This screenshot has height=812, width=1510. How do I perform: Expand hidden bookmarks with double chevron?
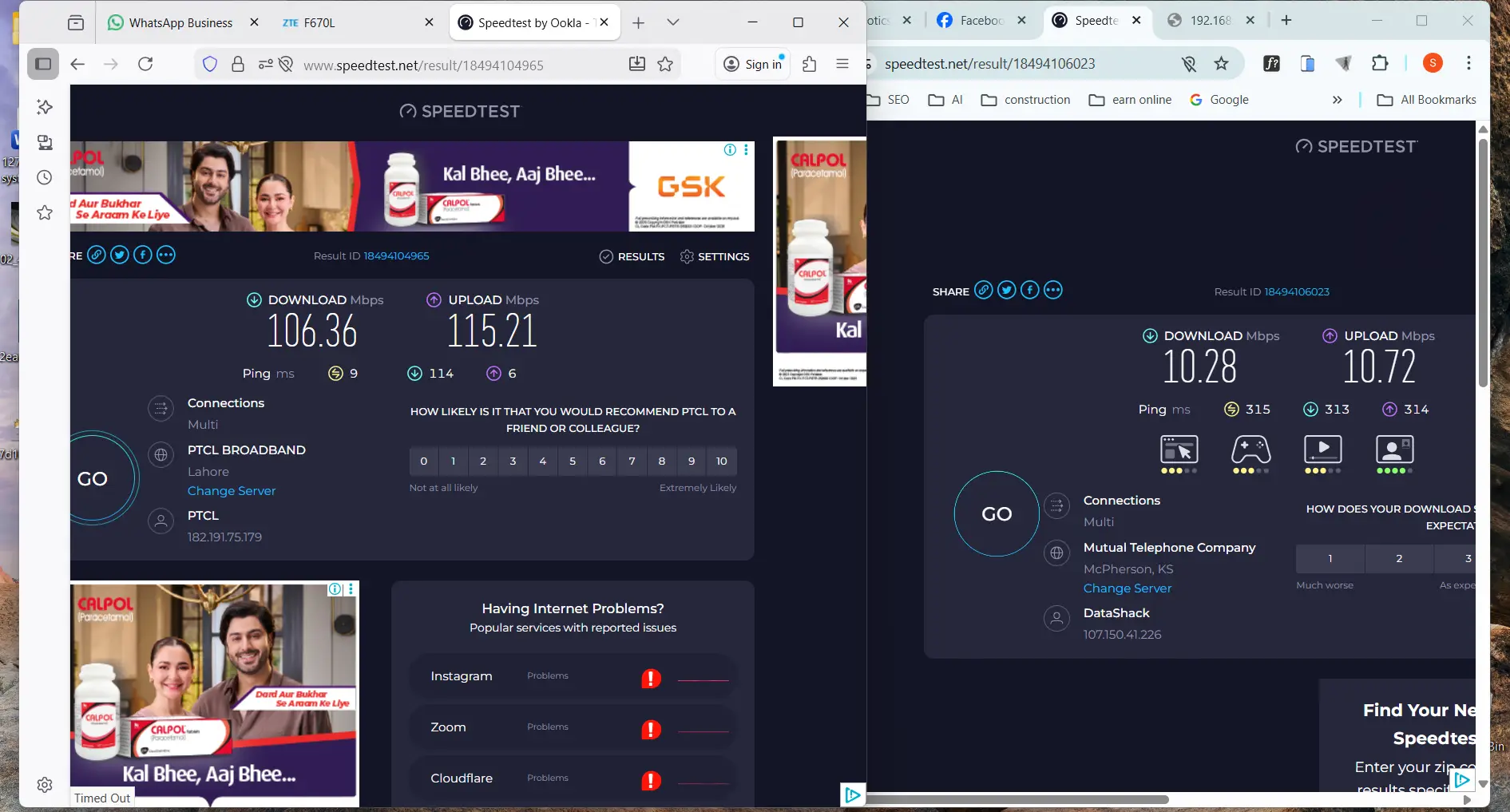point(1338,100)
